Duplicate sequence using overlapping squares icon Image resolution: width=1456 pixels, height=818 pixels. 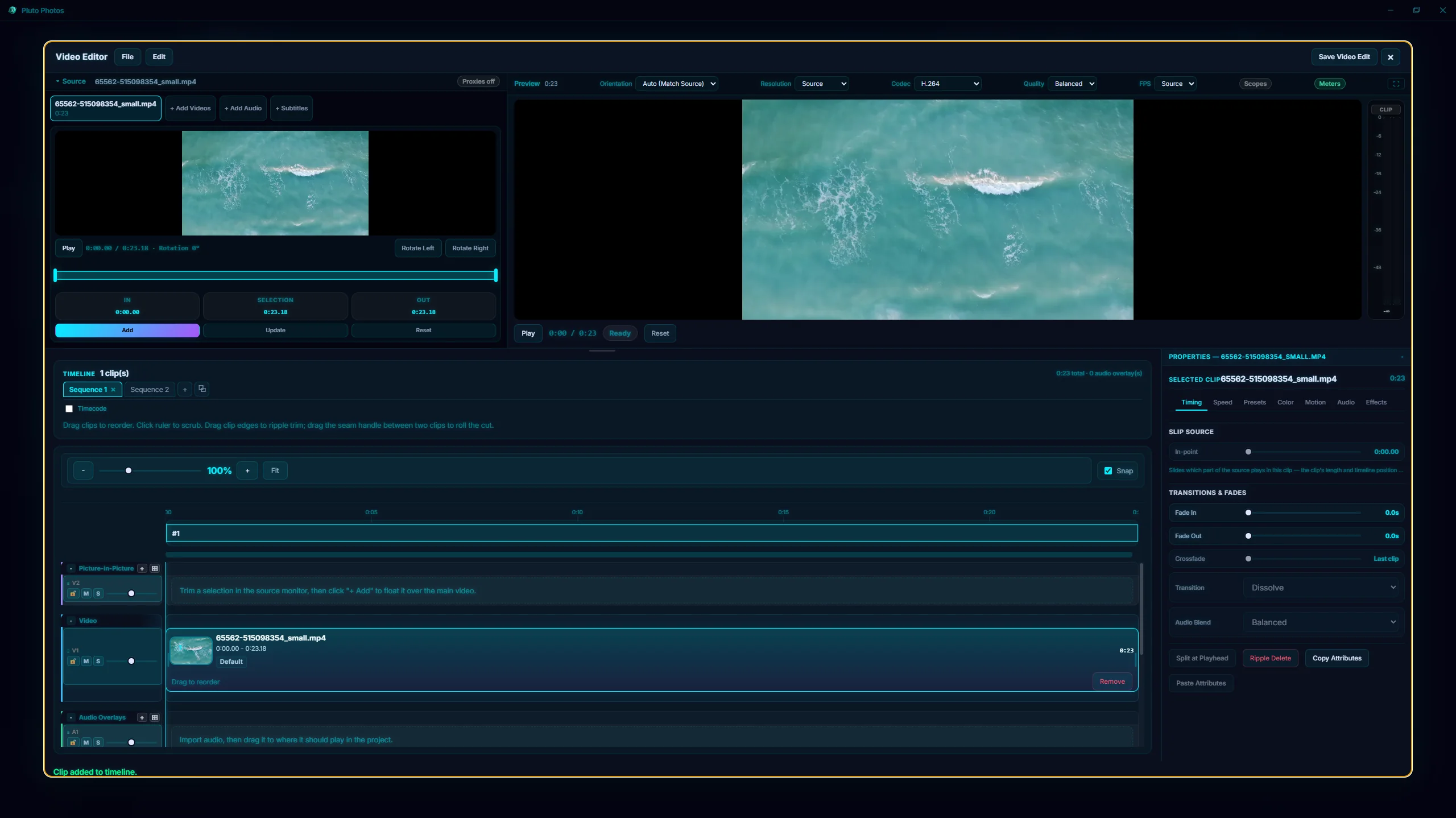click(x=202, y=389)
